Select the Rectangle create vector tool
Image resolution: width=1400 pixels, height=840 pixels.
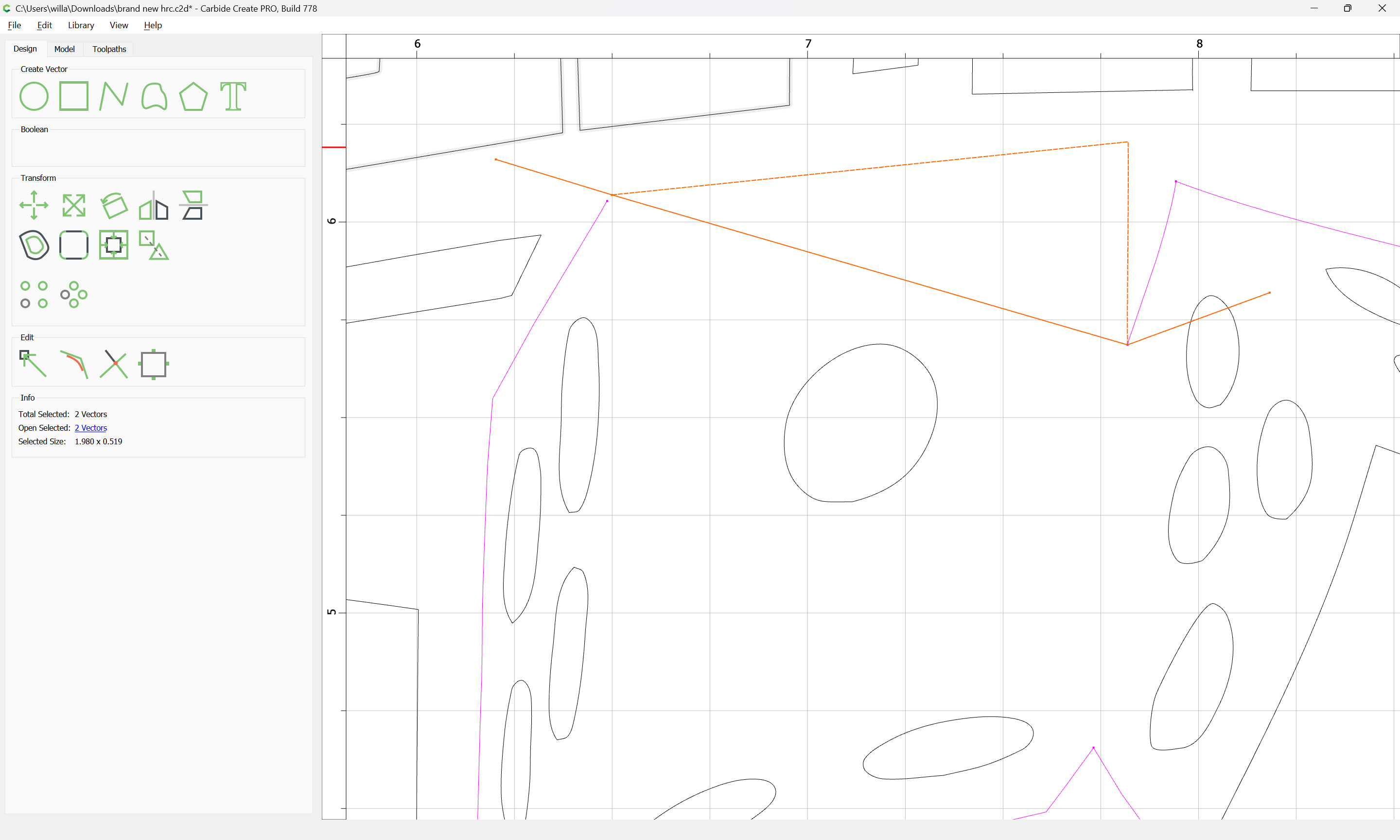pos(74,96)
